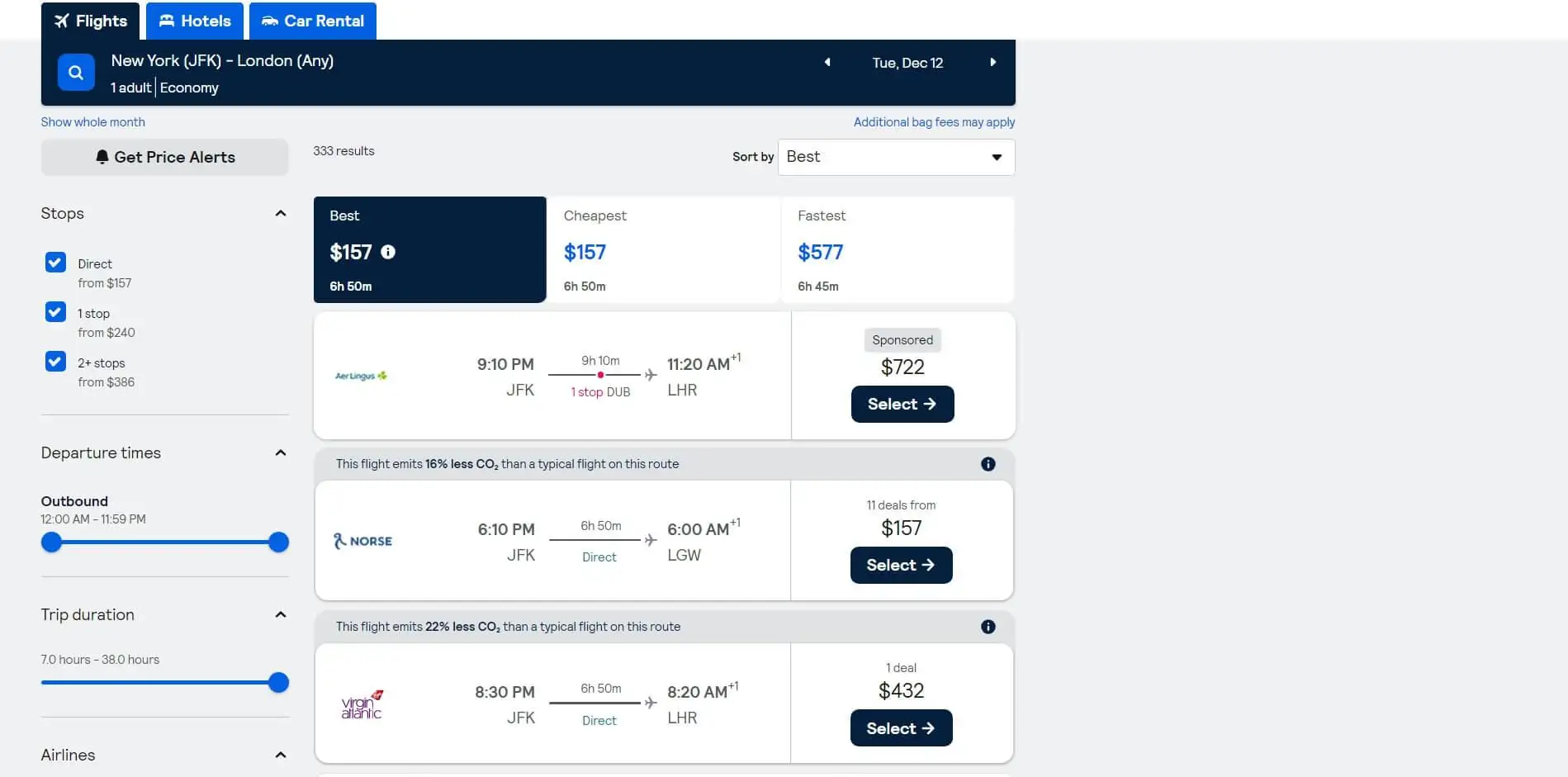Uncheck the Direct flights checkbox
The image size is (1568, 777).
coord(55,263)
